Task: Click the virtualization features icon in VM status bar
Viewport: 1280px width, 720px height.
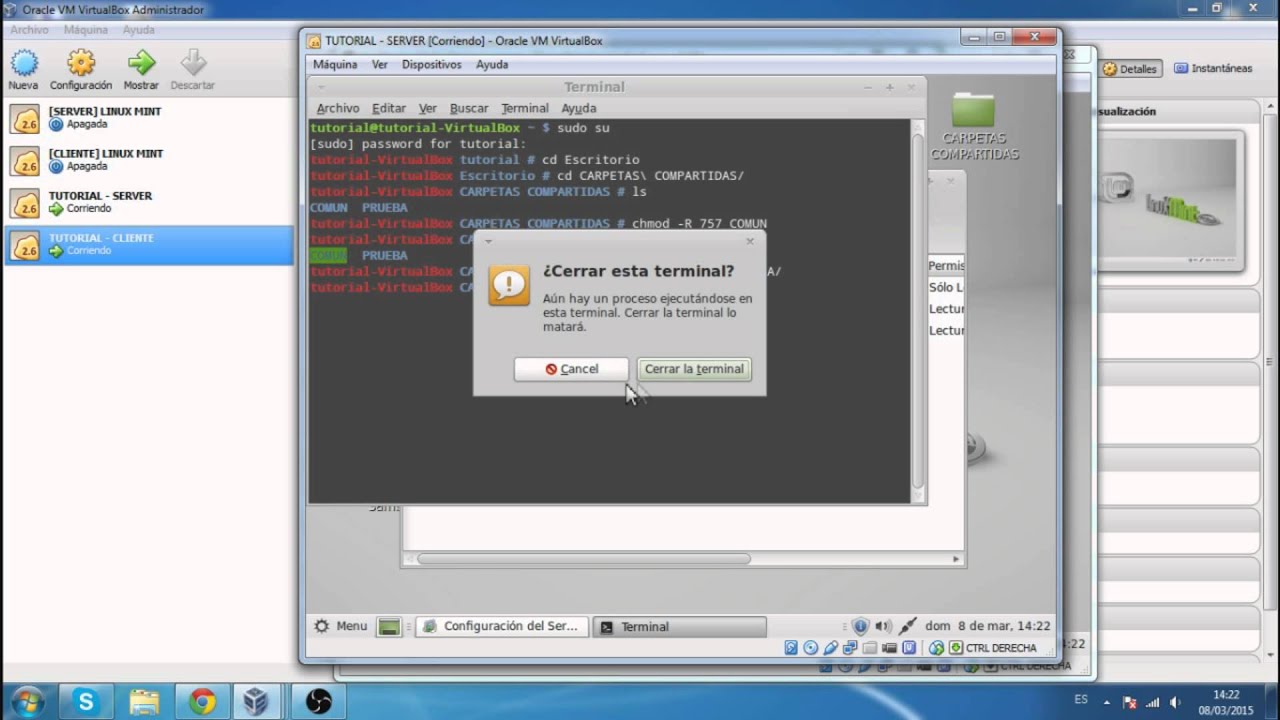Action: (x=908, y=648)
